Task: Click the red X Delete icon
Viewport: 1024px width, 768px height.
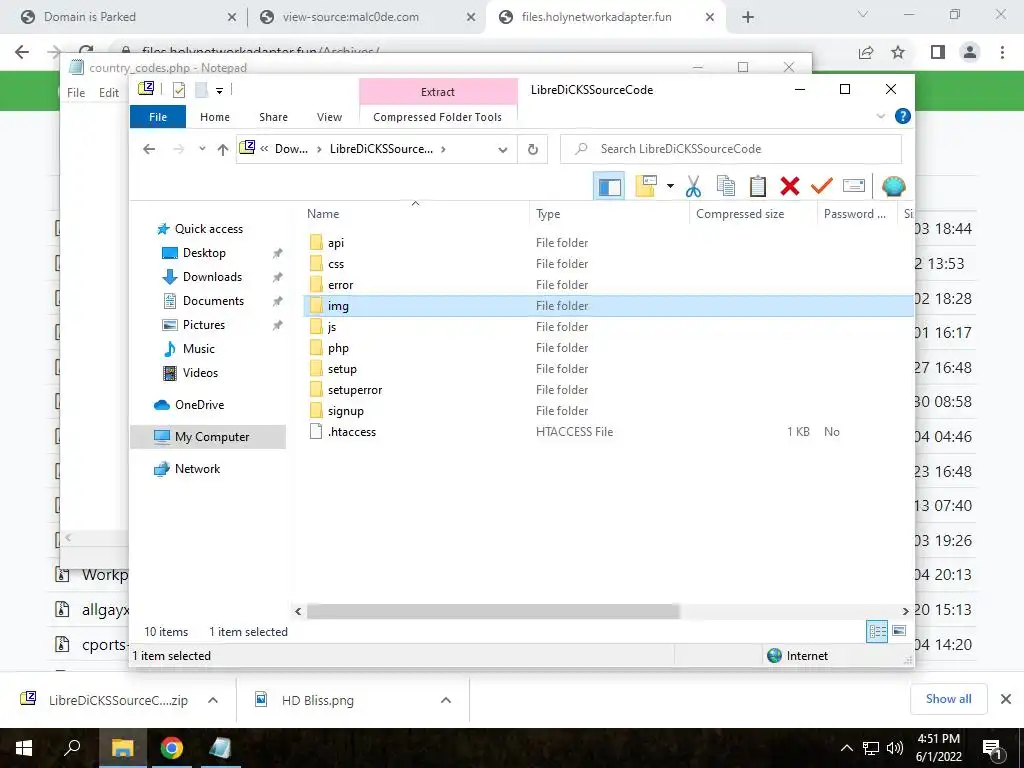Action: point(790,186)
